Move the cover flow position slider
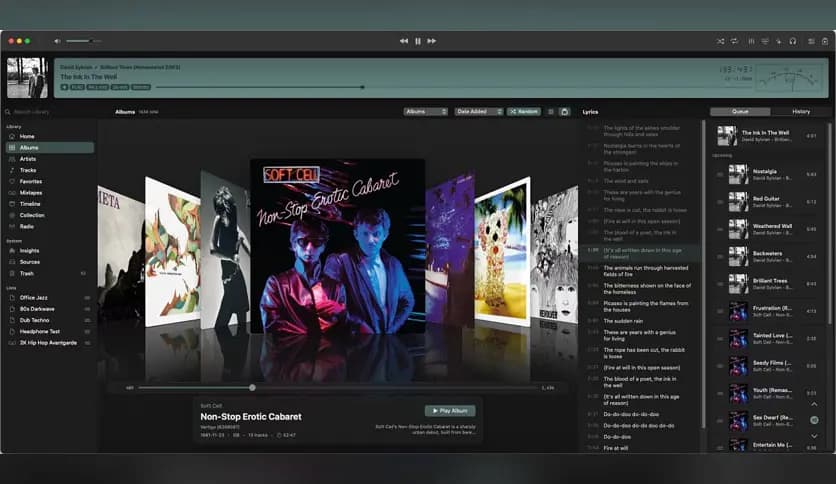This screenshot has width=836, height=484. [252, 388]
